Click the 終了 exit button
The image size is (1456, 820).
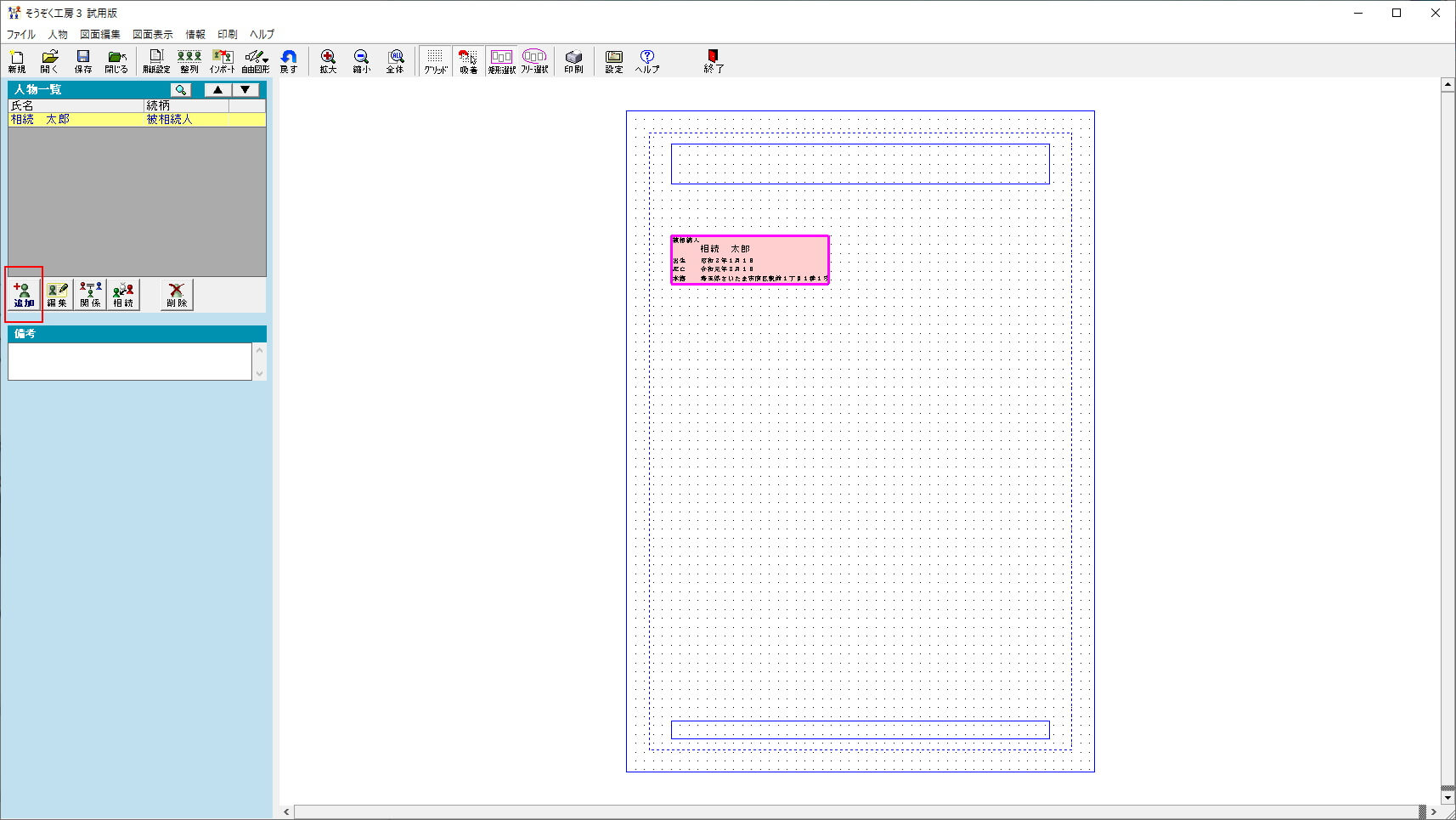[714, 61]
